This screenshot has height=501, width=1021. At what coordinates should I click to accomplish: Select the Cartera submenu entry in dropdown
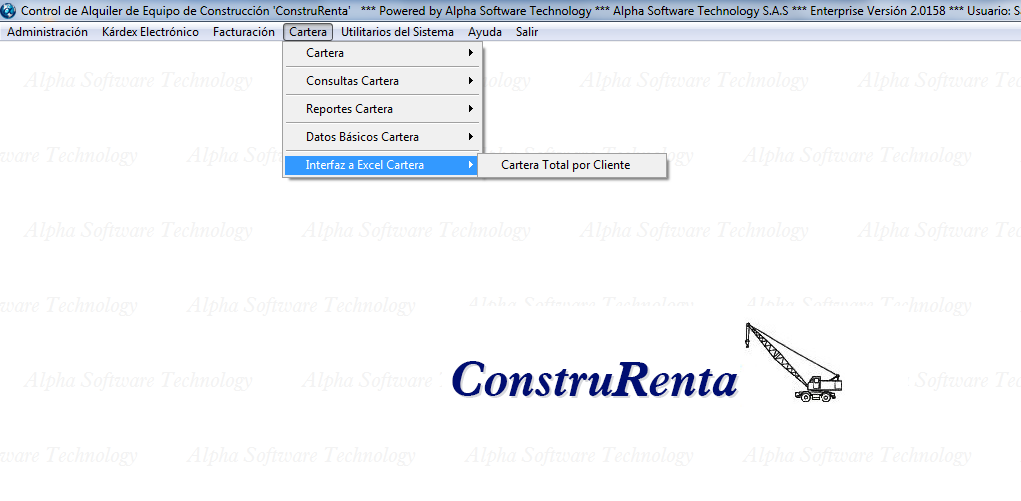pos(325,53)
